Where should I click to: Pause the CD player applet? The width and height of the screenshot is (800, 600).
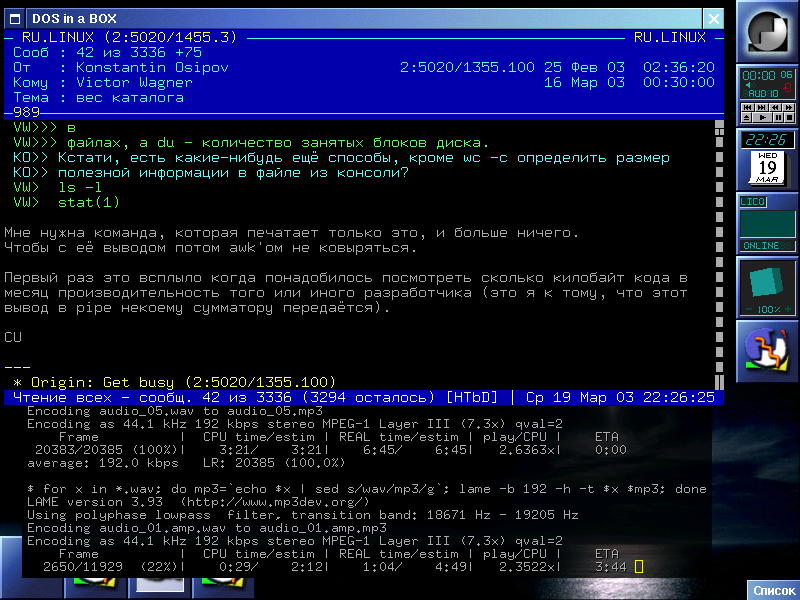[x=778, y=117]
